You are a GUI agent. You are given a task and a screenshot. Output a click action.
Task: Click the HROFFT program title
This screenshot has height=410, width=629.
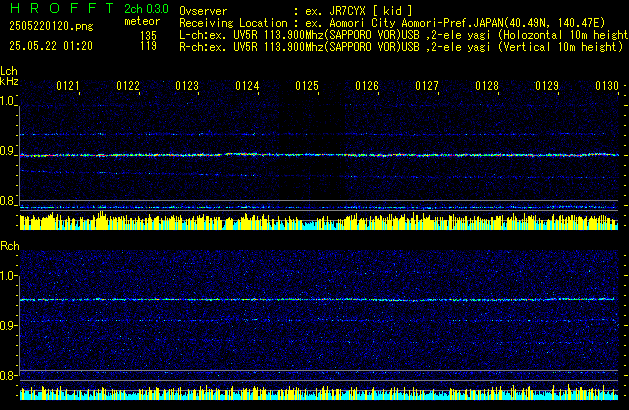(62, 8)
